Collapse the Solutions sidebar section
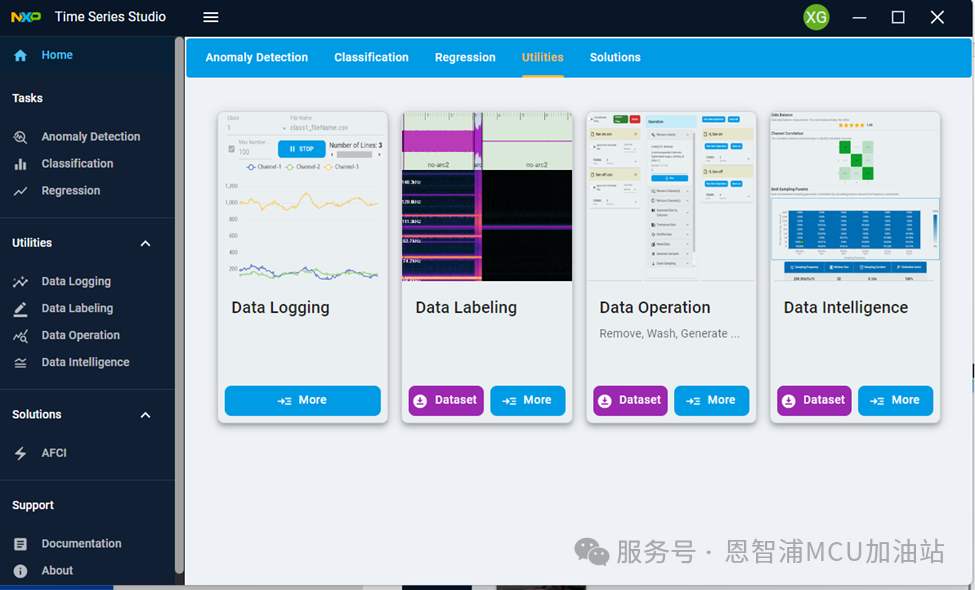 pyautogui.click(x=146, y=415)
